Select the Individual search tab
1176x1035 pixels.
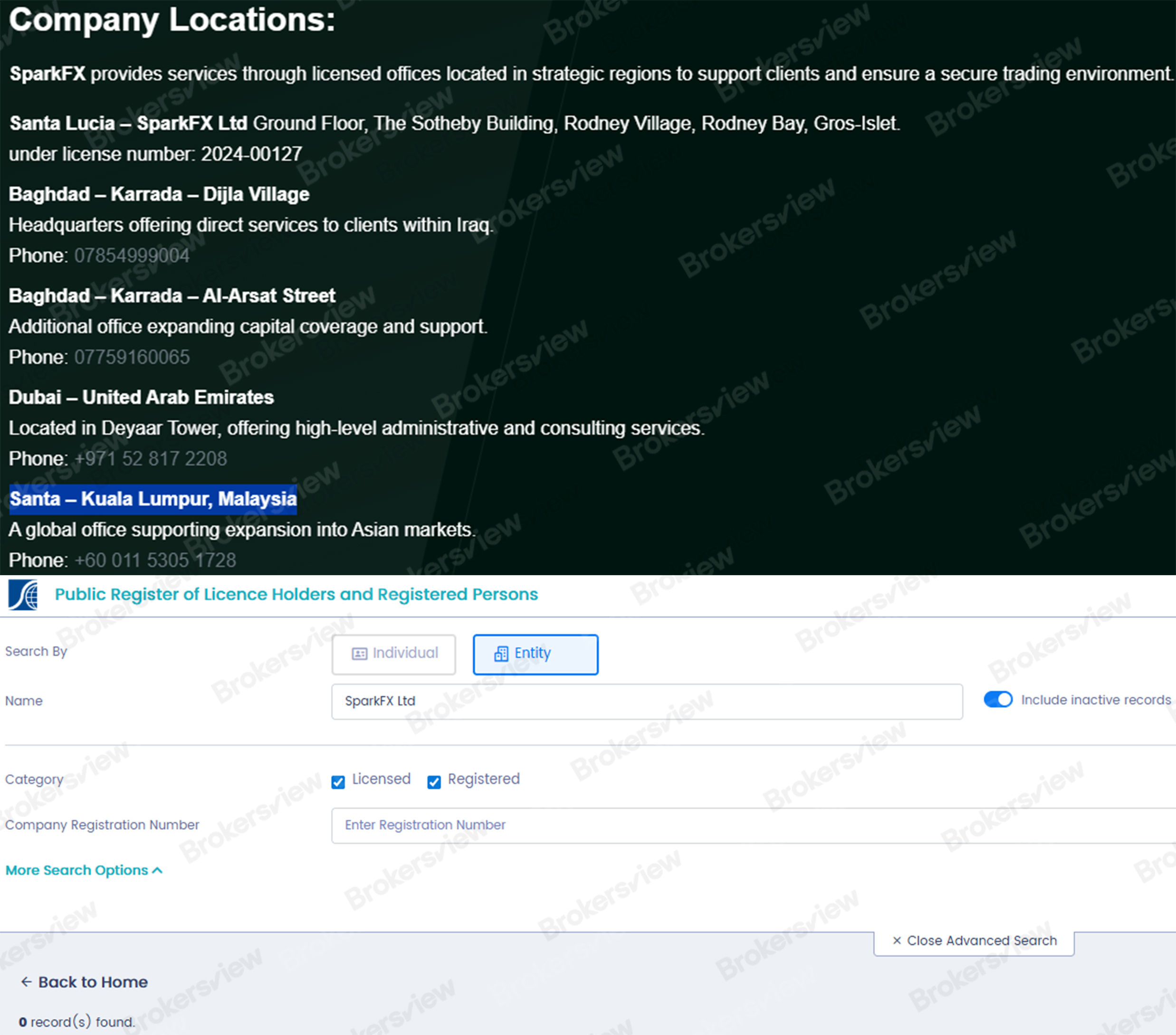(x=394, y=654)
